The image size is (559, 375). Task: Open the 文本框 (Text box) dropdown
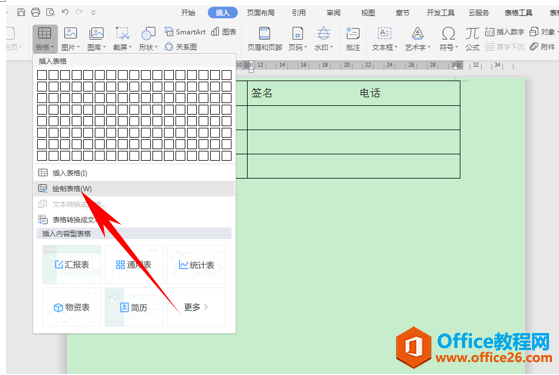pos(384,38)
